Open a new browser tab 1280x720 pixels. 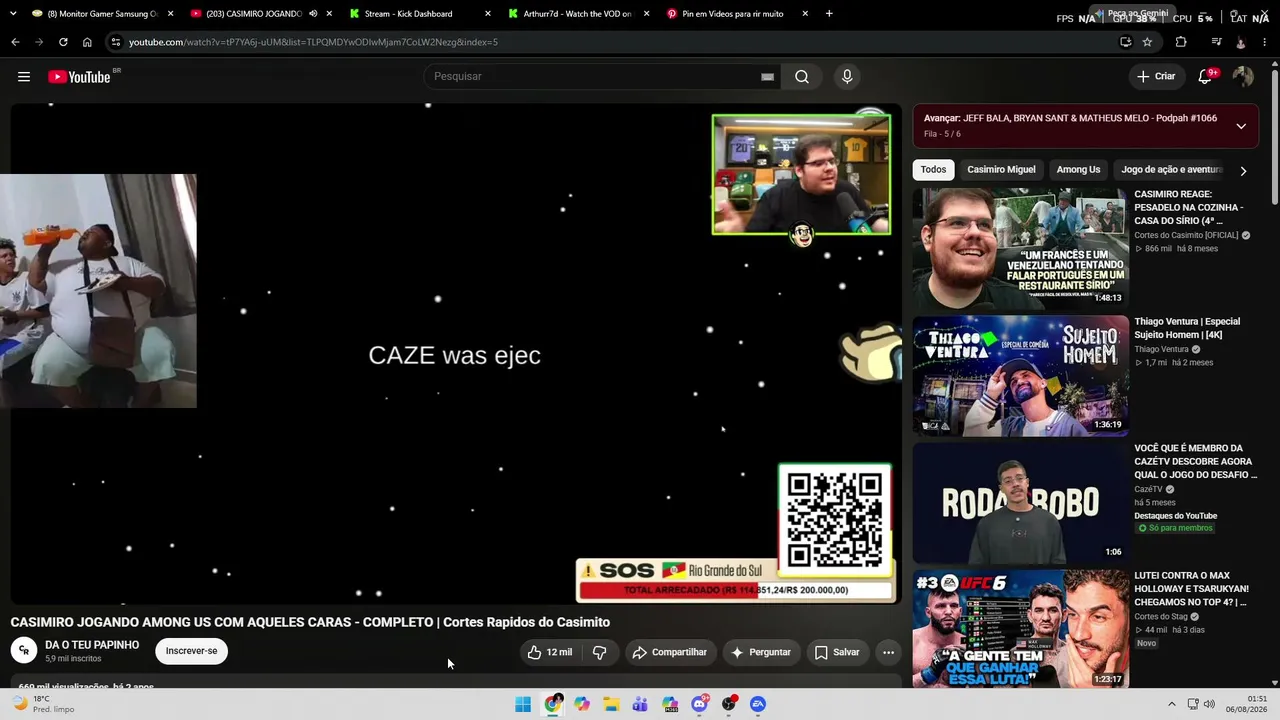pyautogui.click(x=829, y=14)
